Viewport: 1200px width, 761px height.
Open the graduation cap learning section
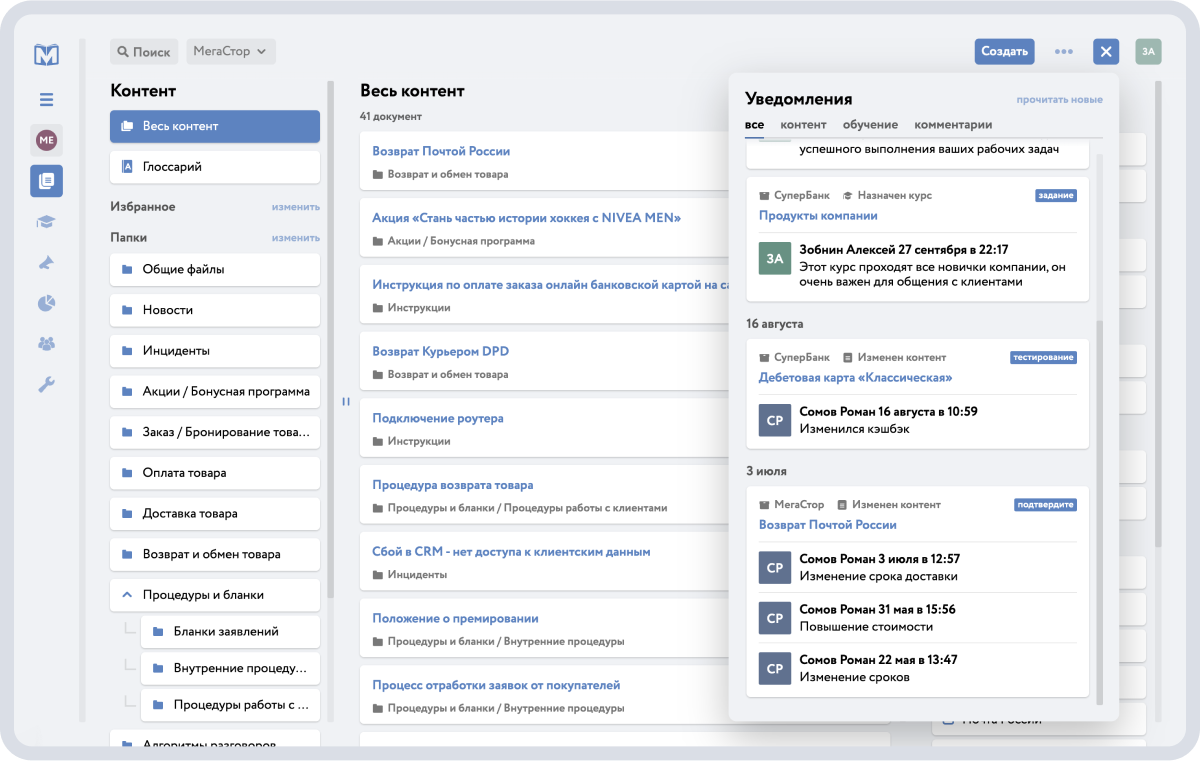pyautogui.click(x=46, y=222)
